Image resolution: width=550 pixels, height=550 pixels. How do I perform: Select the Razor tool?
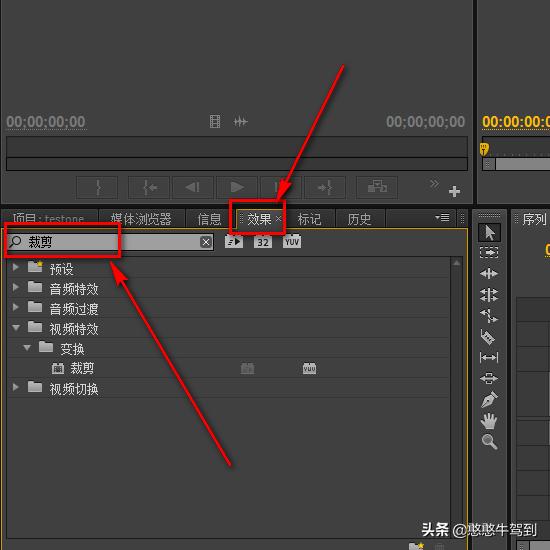(x=488, y=337)
